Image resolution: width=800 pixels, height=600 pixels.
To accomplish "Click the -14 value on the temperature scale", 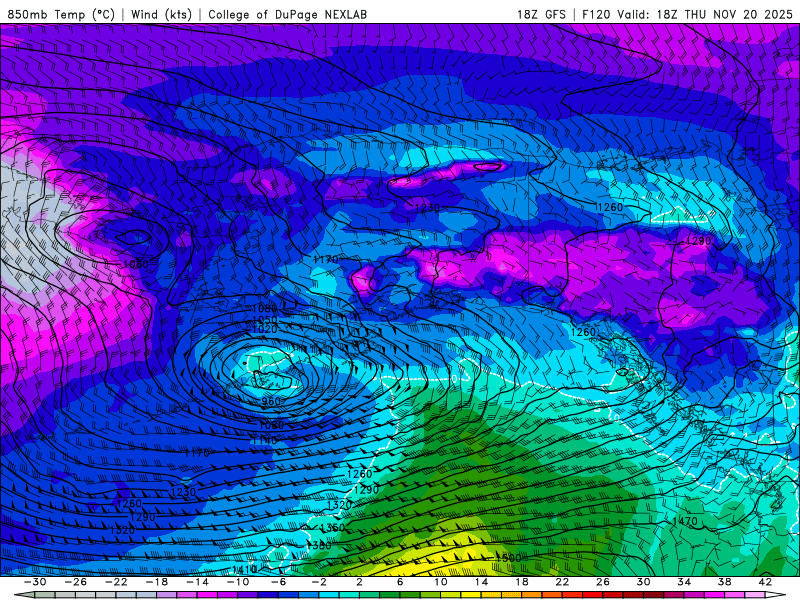I will tap(197, 582).
